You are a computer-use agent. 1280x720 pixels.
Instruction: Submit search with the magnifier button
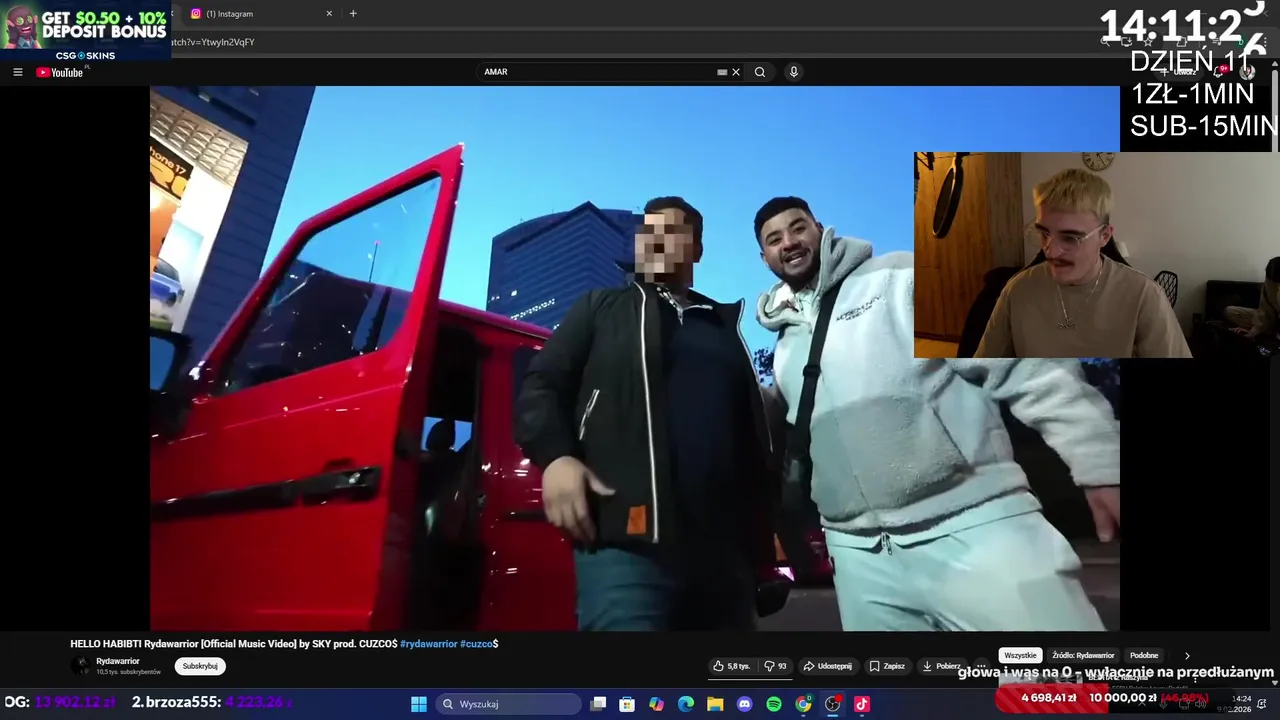coord(760,72)
